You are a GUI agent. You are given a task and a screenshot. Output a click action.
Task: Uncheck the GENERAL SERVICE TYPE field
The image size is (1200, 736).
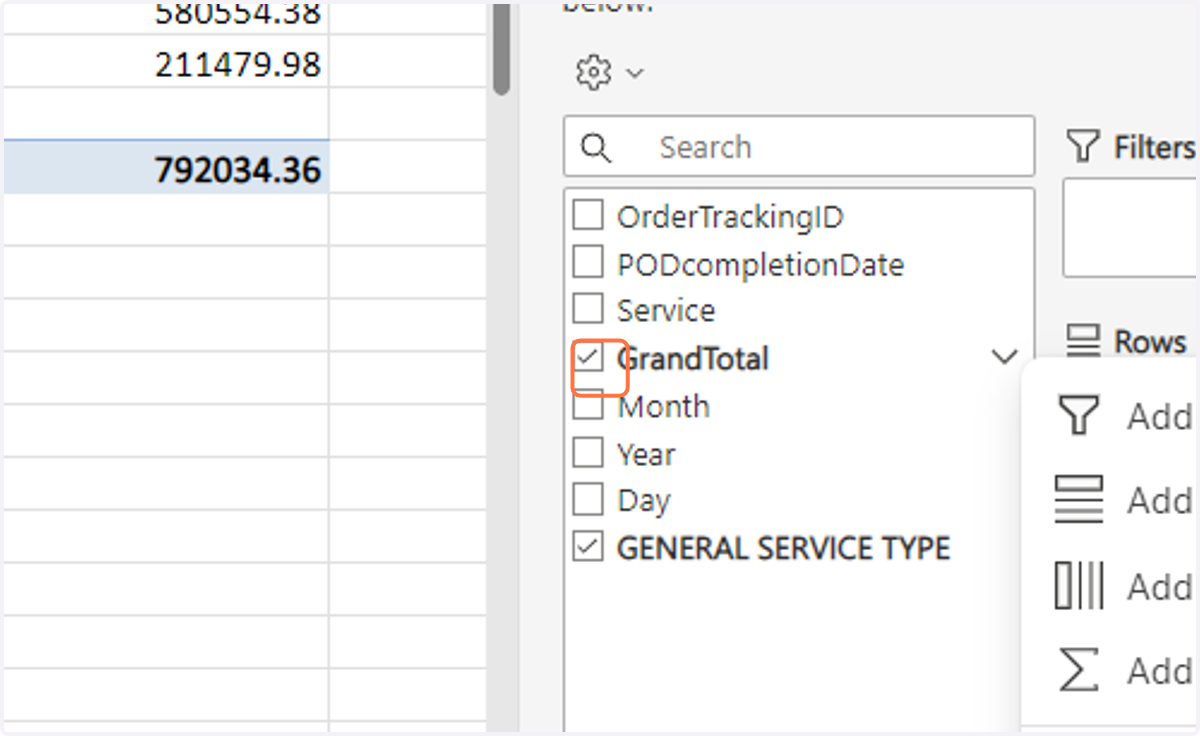tap(588, 547)
